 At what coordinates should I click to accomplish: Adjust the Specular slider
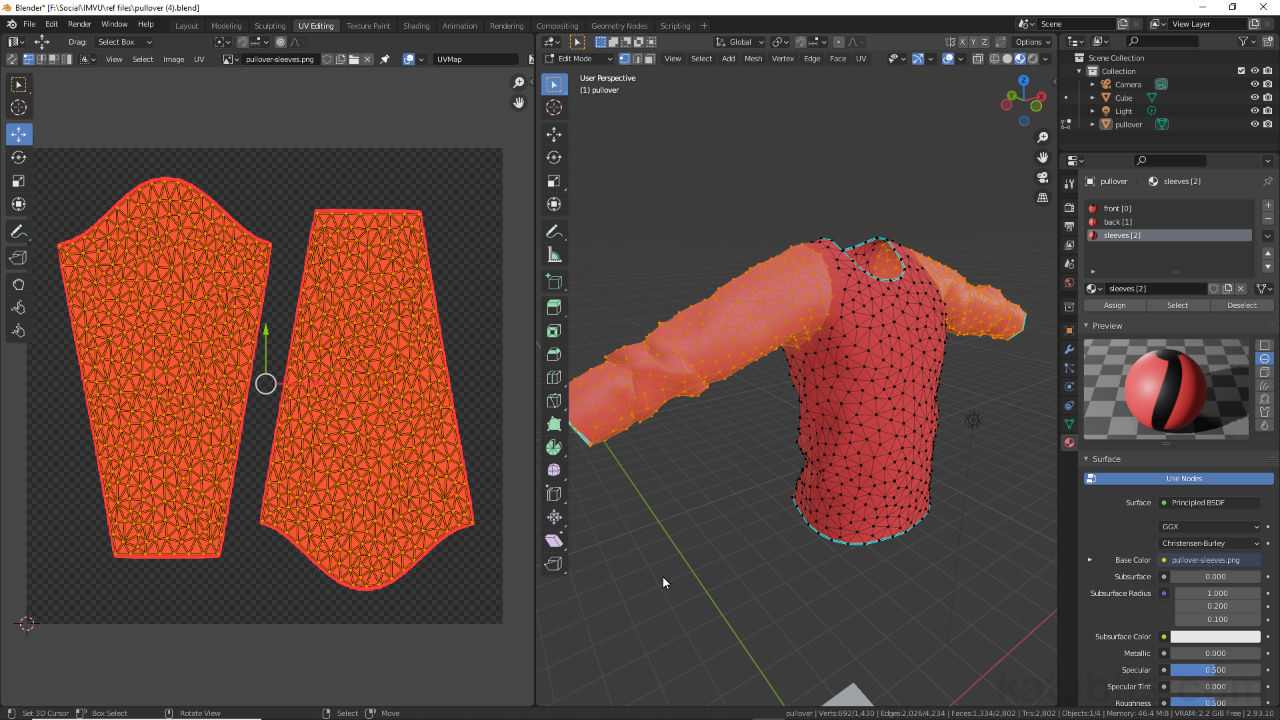coord(1215,670)
